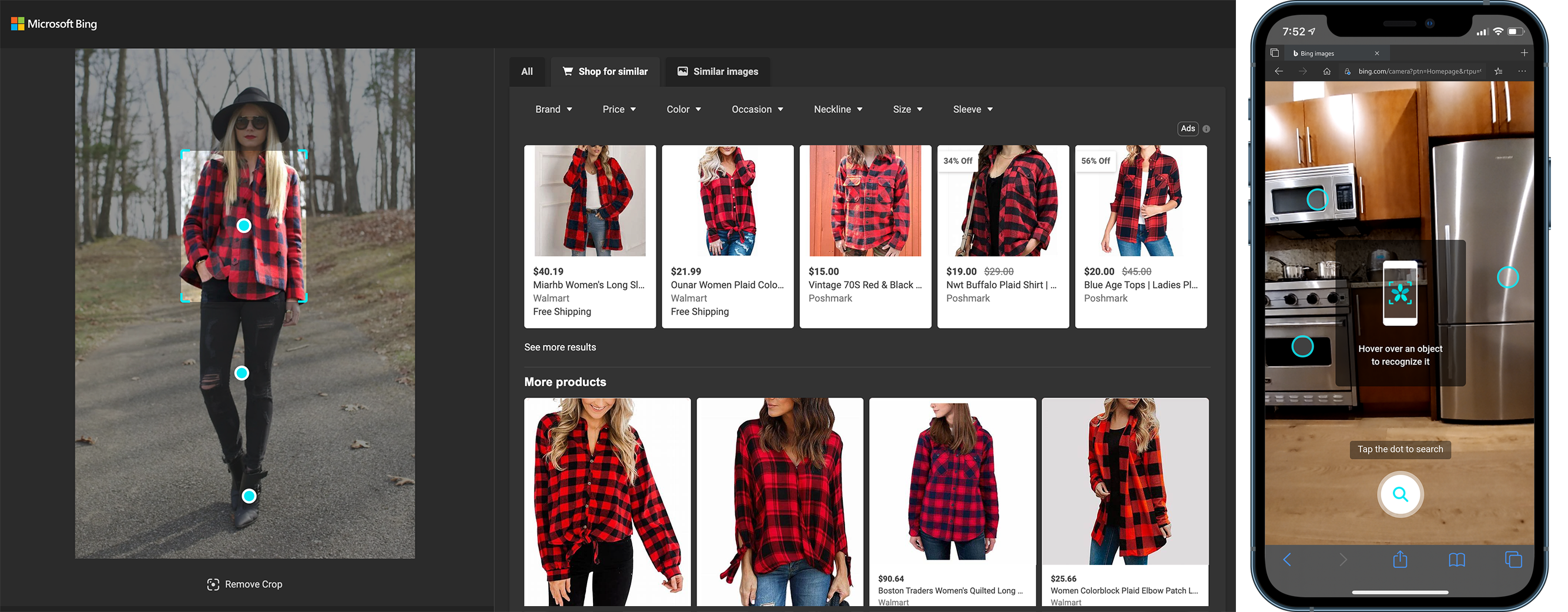Open the Miarhb Women's Long Sleeve product thumbnail

tap(589, 201)
